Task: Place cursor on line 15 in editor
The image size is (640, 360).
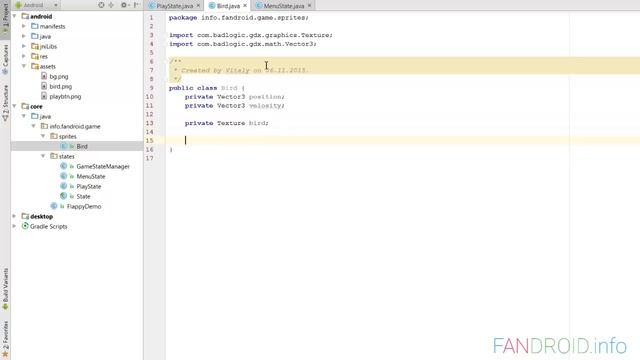Action: tap(402, 140)
